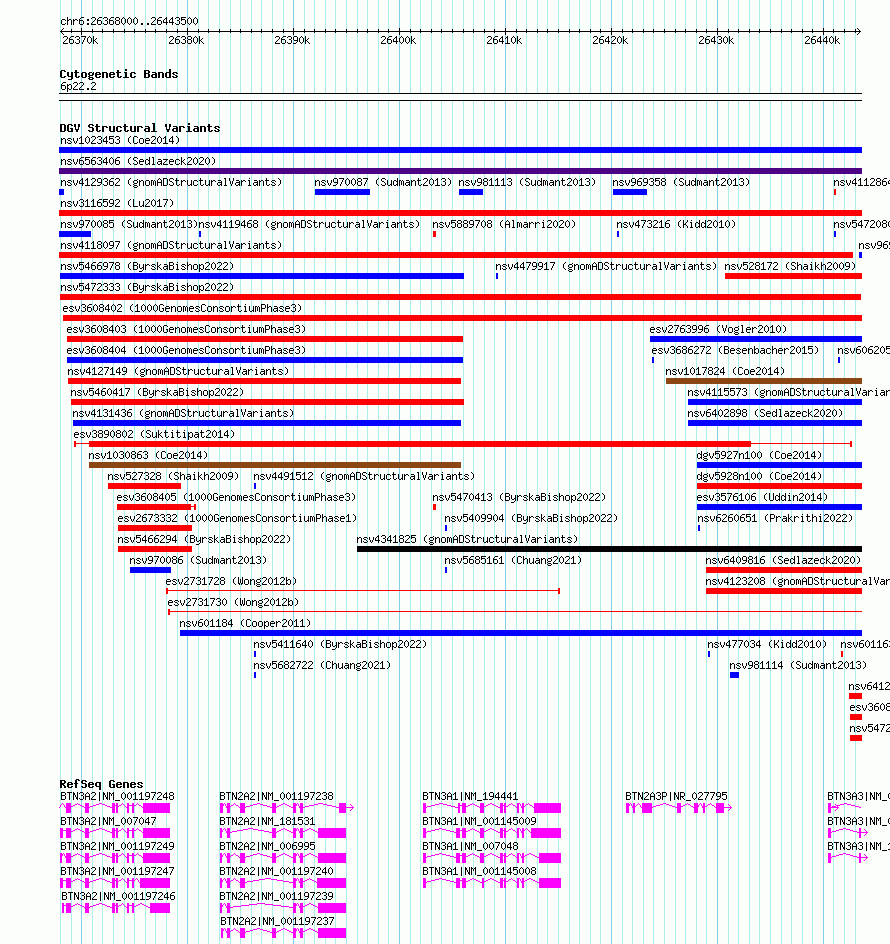Click nsv6402898 (Sedlazeck2020) label
This screenshot has width=890, height=944.
tap(765, 414)
